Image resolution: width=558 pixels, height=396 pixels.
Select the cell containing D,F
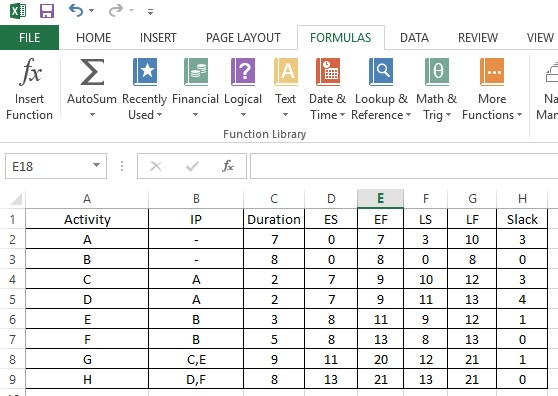[196, 379]
